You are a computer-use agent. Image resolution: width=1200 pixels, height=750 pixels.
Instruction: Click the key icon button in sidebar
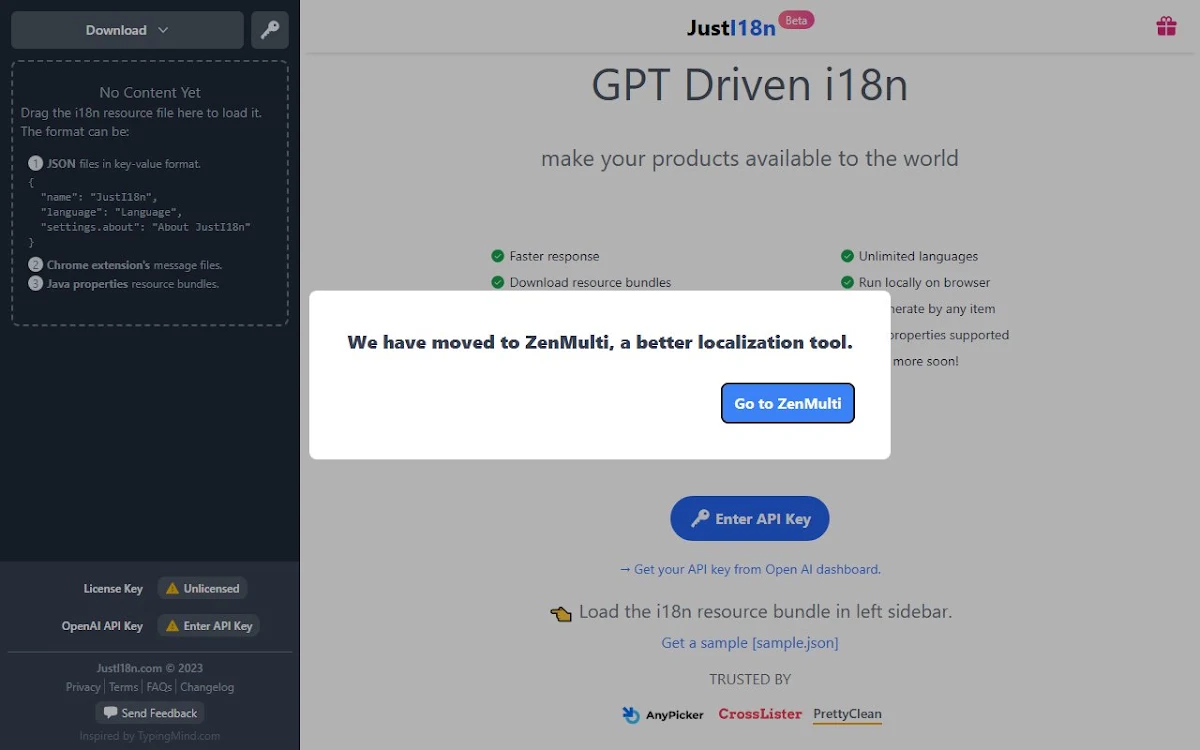click(270, 30)
